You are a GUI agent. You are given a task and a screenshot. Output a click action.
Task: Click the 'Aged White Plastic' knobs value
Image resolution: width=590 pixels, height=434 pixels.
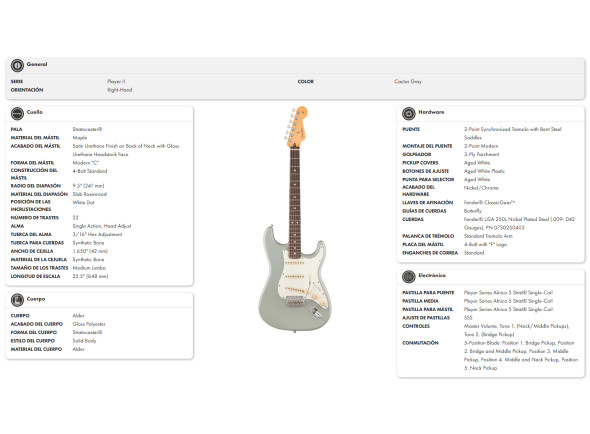click(x=484, y=171)
